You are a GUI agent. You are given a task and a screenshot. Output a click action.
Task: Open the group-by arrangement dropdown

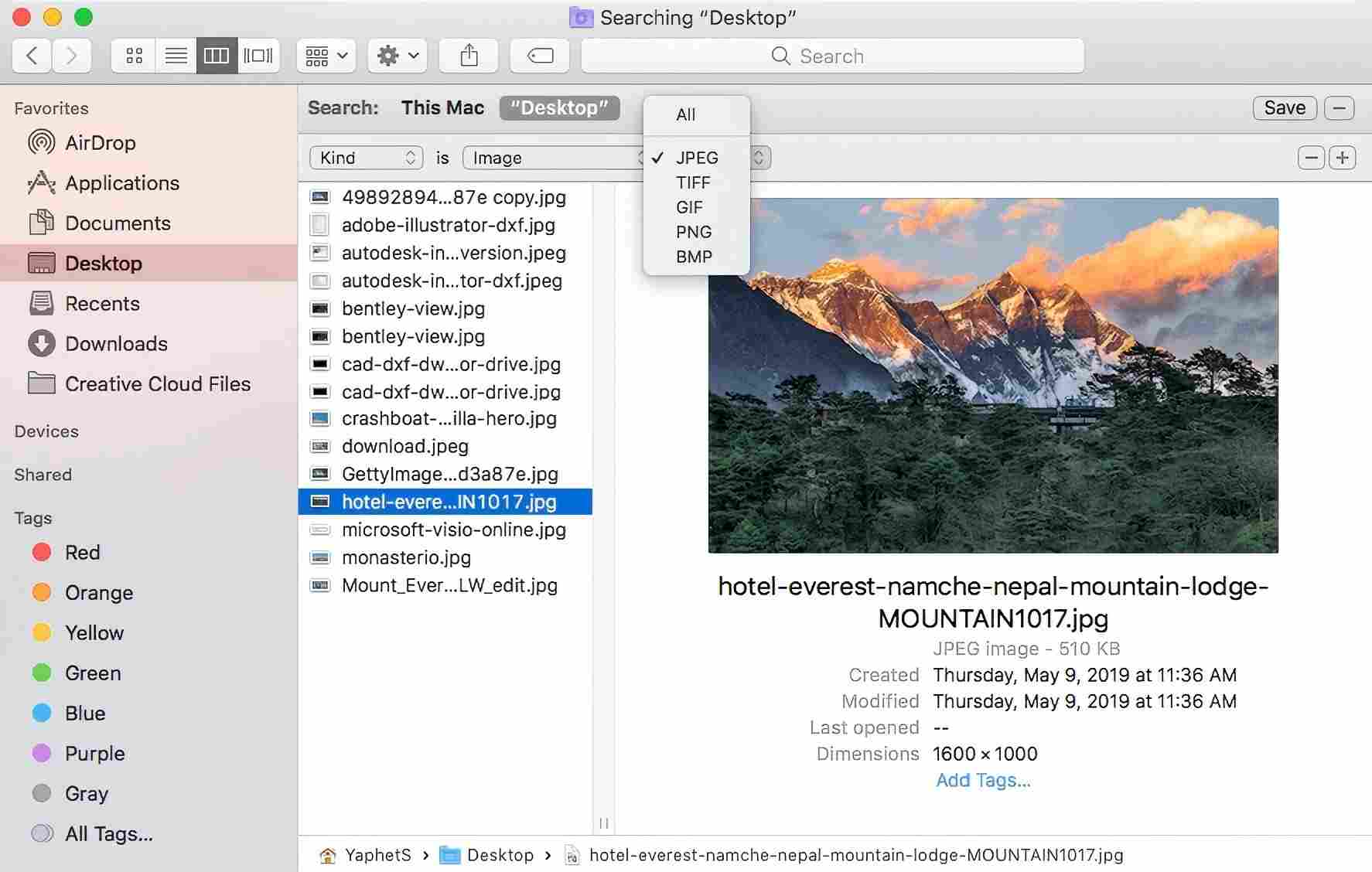click(x=326, y=56)
